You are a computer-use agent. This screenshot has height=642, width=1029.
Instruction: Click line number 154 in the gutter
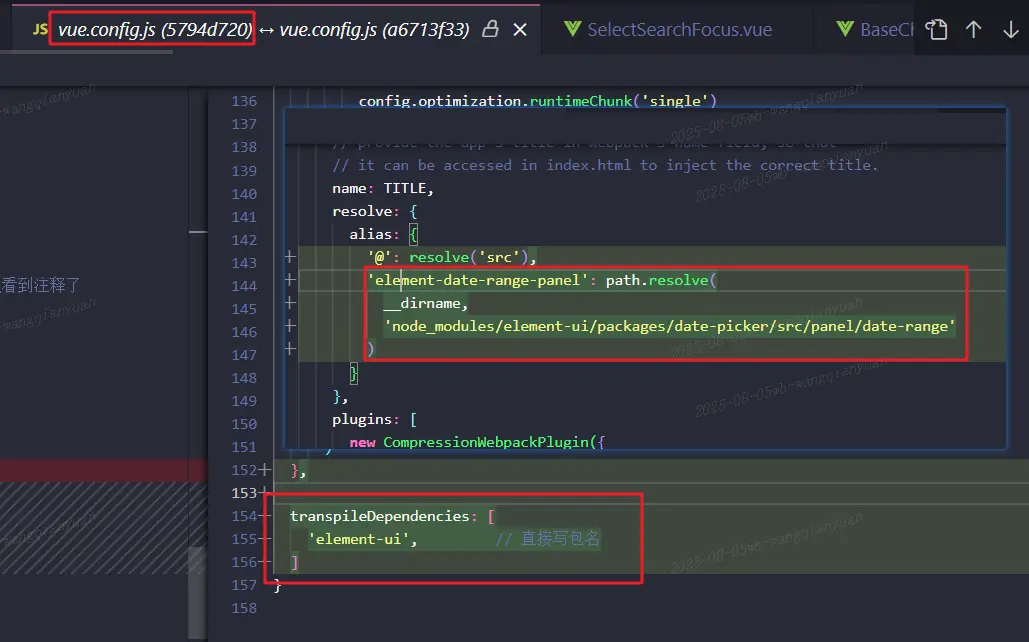(x=244, y=516)
